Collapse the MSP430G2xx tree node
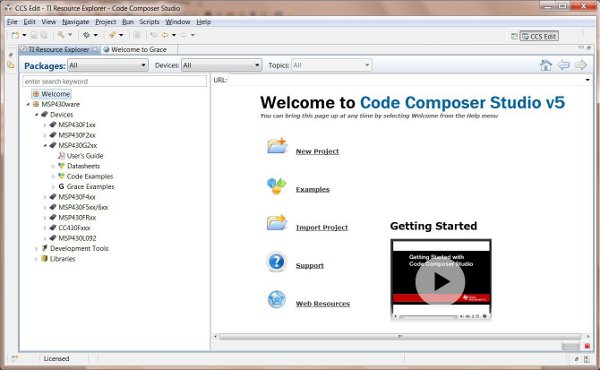Image resolution: width=600 pixels, height=370 pixels. pyautogui.click(x=45, y=145)
